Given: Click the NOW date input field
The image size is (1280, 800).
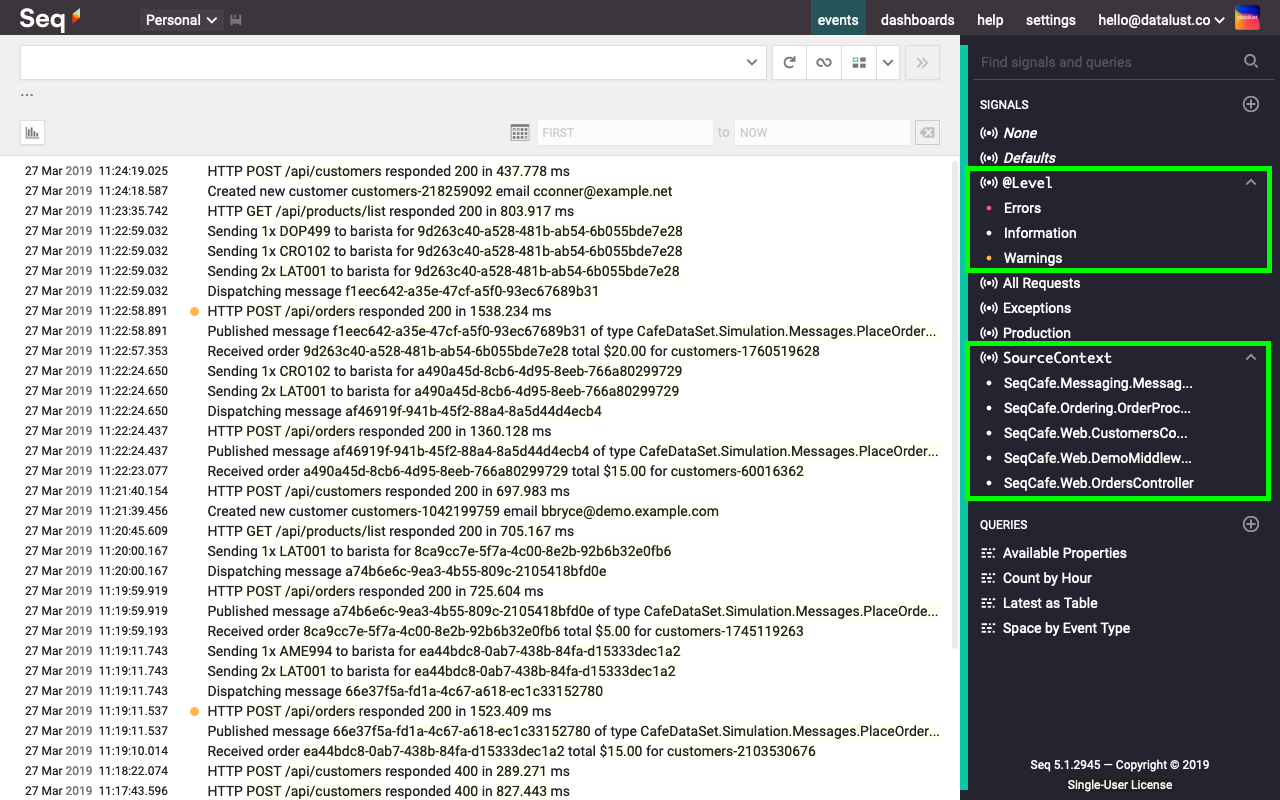Looking at the screenshot, I should coord(822,132).
